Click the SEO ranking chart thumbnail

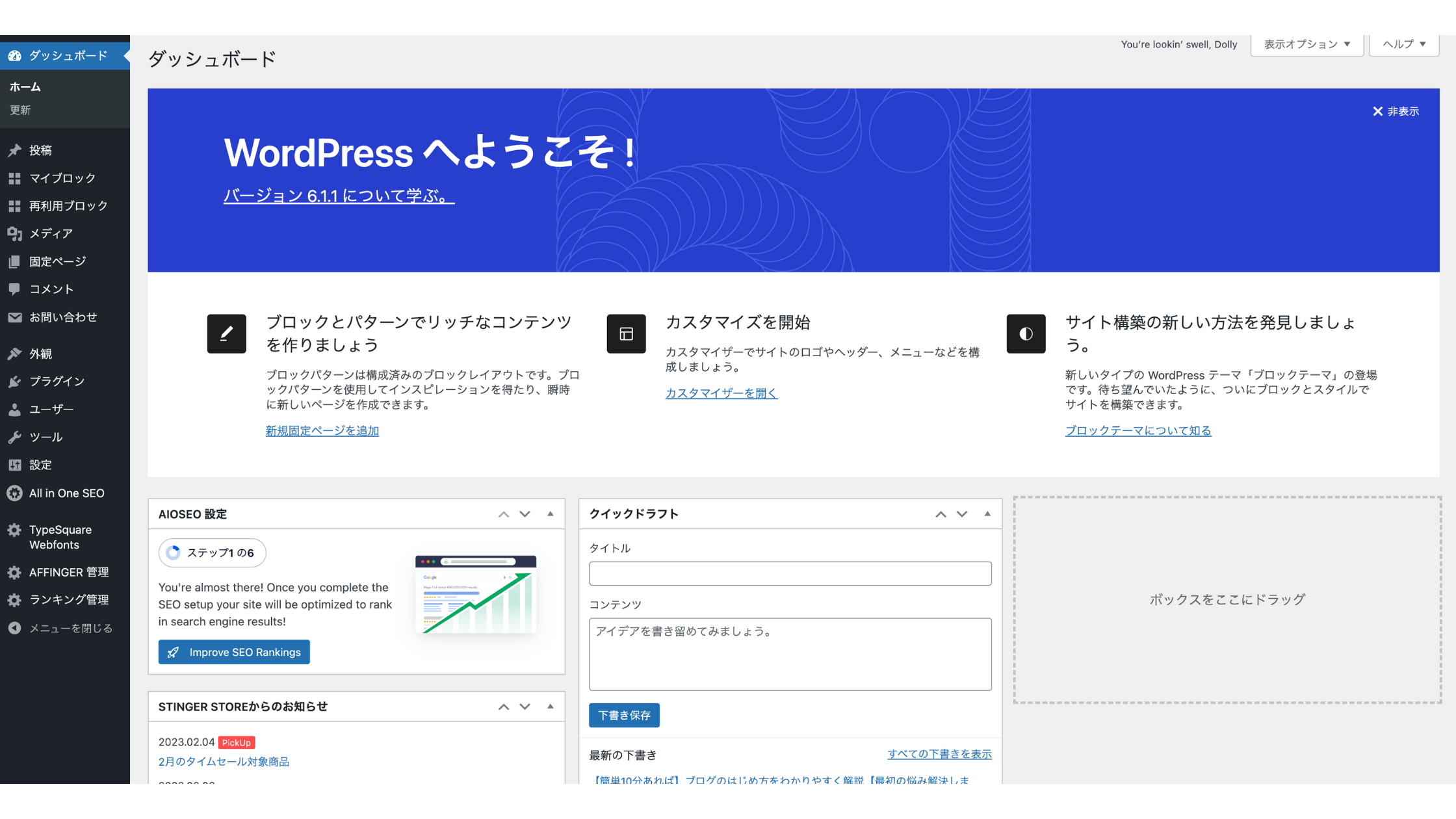click(x=476, y=594)
